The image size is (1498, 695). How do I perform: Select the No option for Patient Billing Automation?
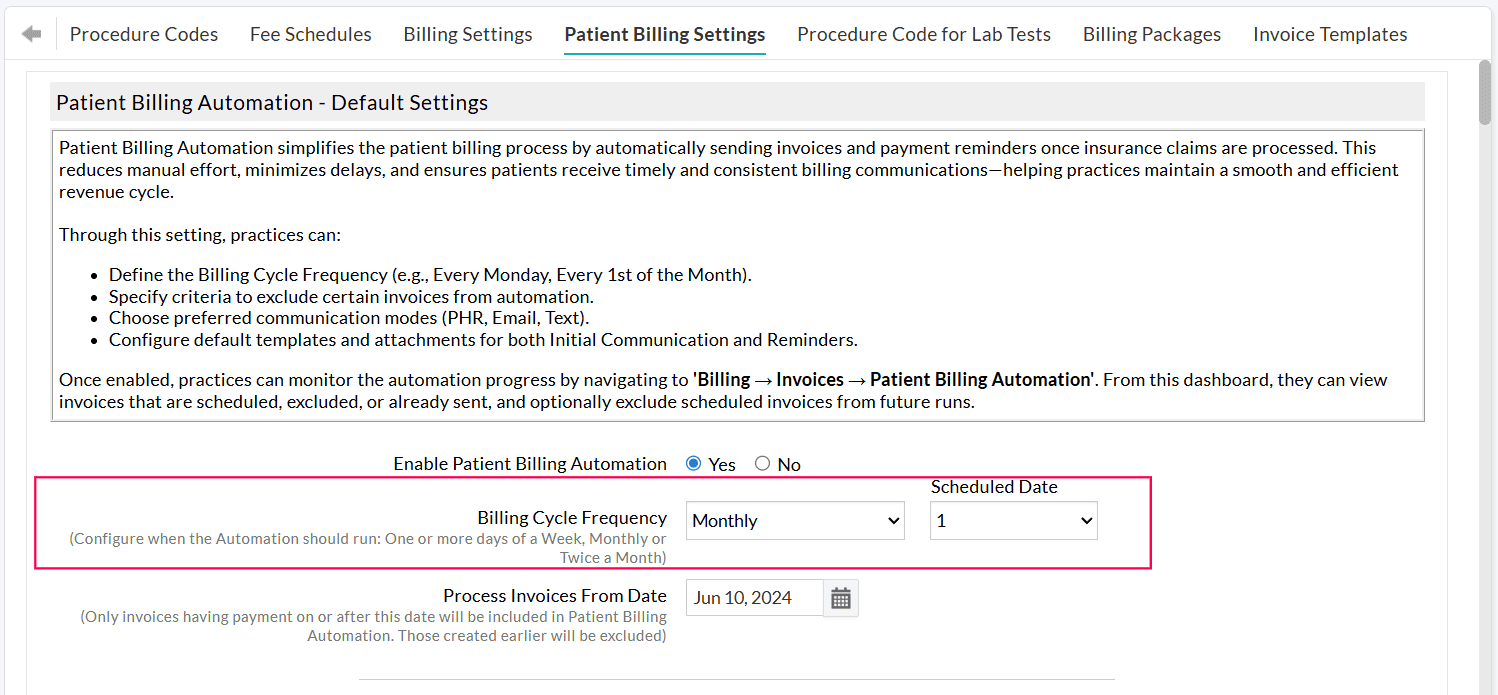[761, 463]
